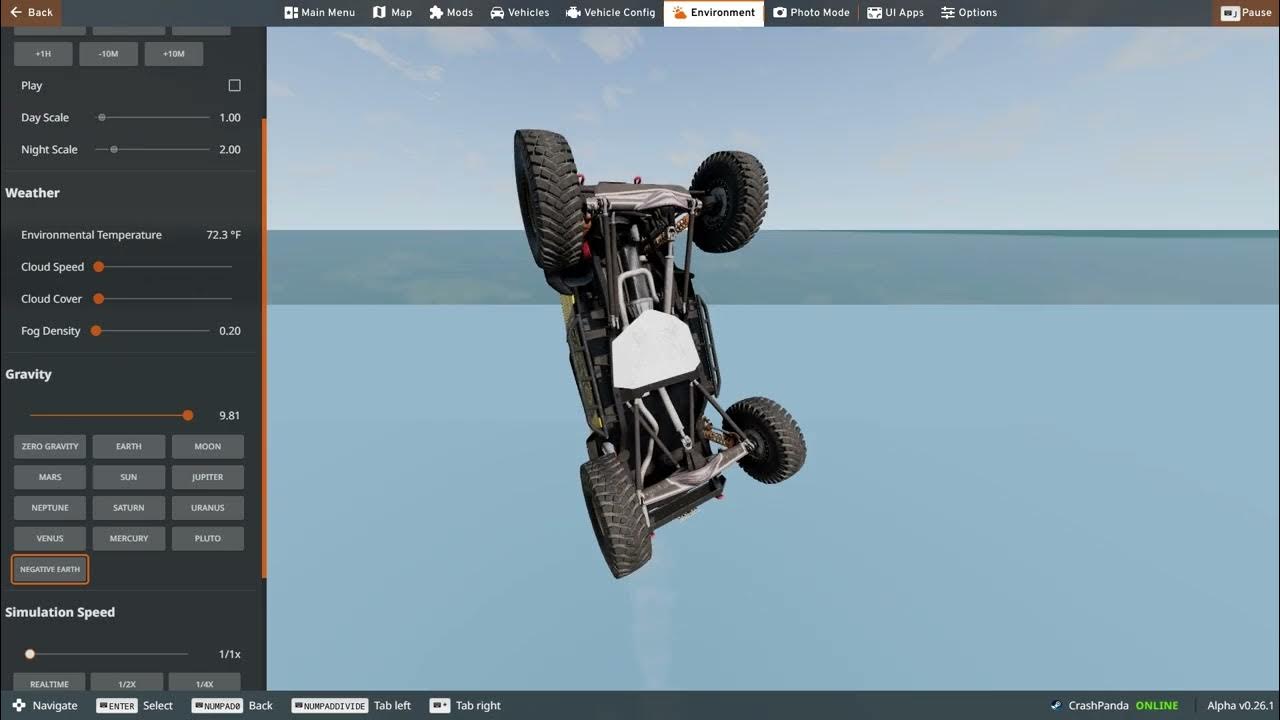The width and height of the screenshot is (1280, 720).
Task: Click the gravity value 9.81
Action: pyautogui.click(x=230, y=415)
